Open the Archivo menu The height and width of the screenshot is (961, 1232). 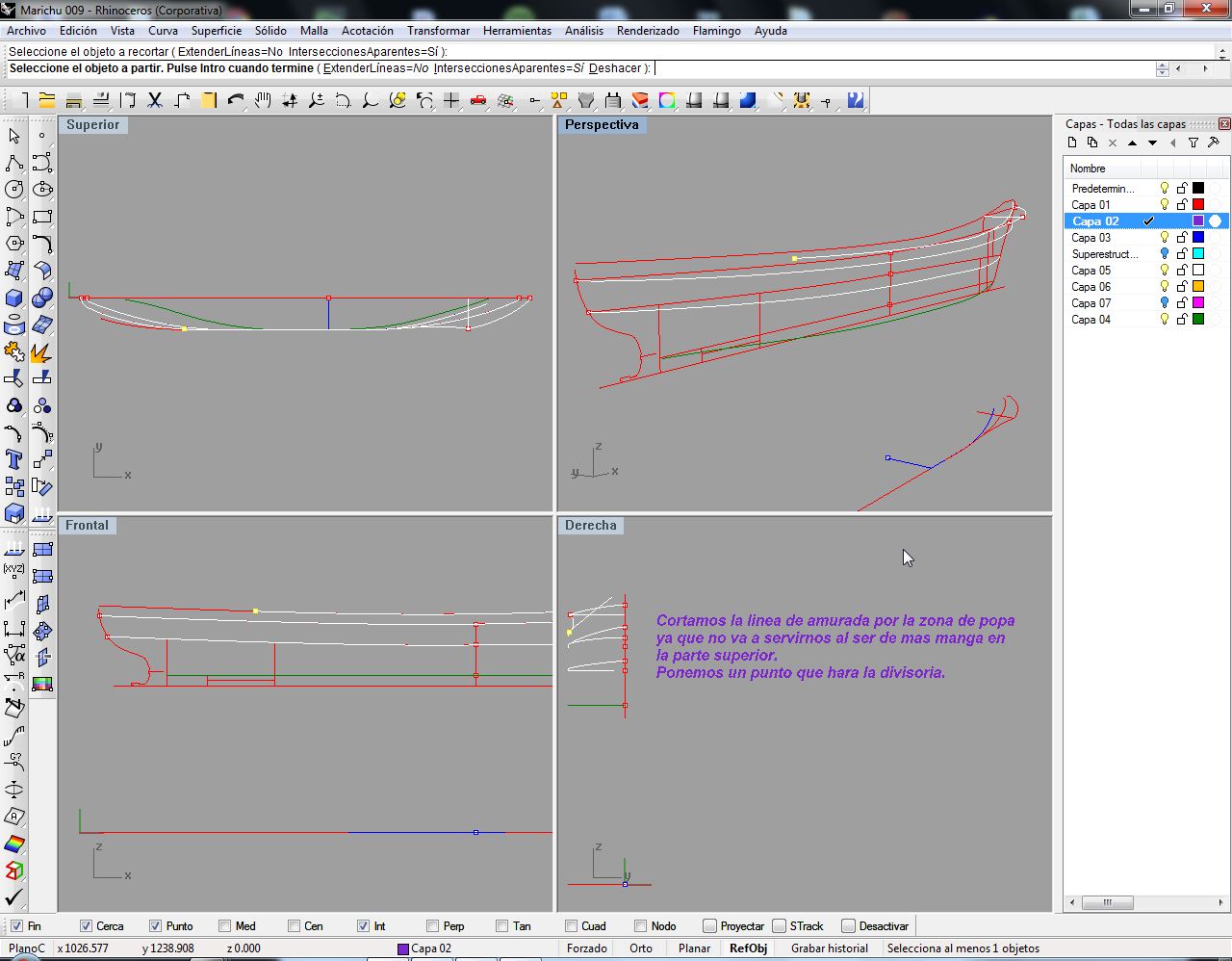26,31
